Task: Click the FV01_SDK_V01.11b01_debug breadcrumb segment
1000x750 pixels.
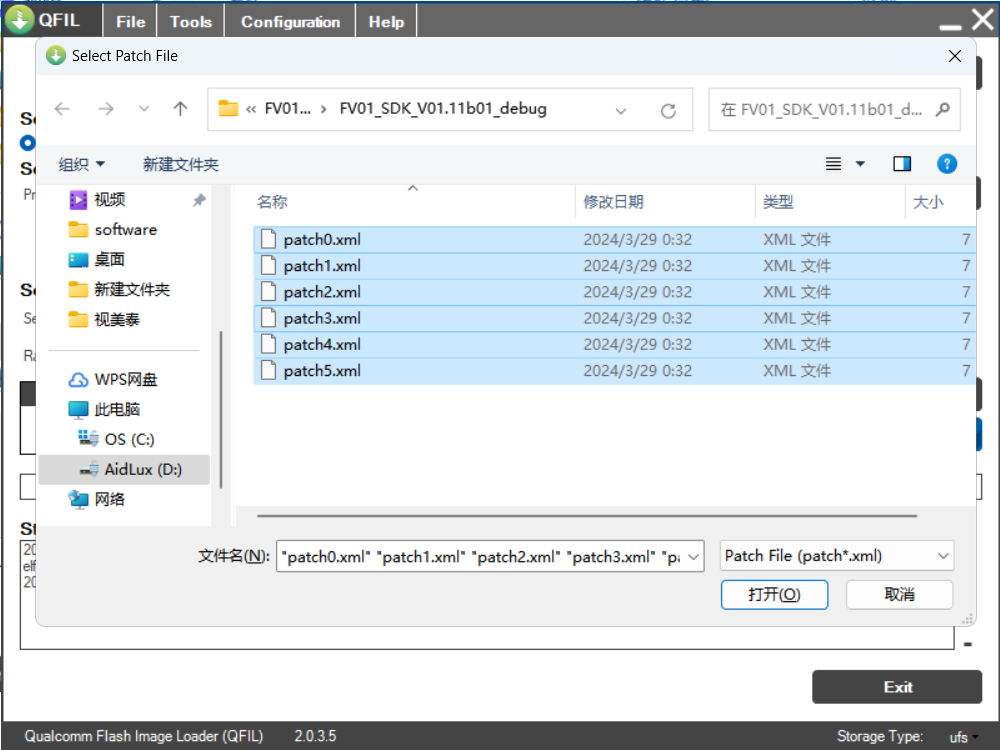Action: pyautogui.click(x=443, y=109)
